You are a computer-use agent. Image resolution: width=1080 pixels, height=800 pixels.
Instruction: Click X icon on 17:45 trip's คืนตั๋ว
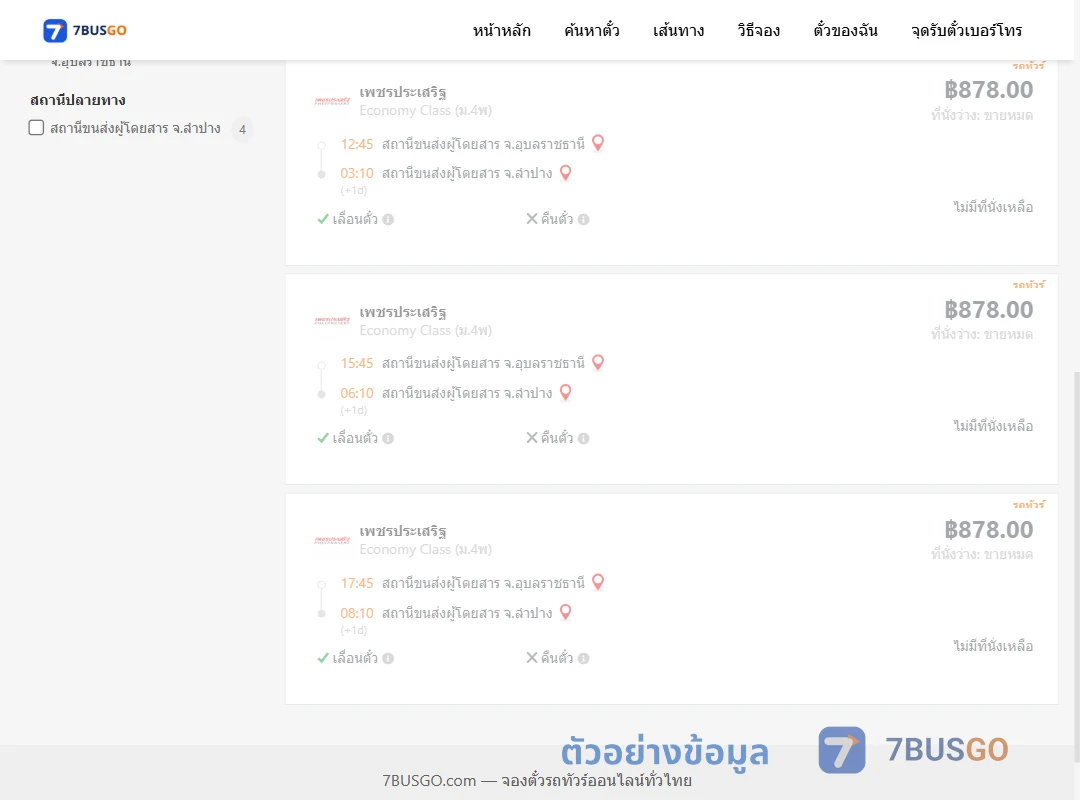[x=532, y=658]
